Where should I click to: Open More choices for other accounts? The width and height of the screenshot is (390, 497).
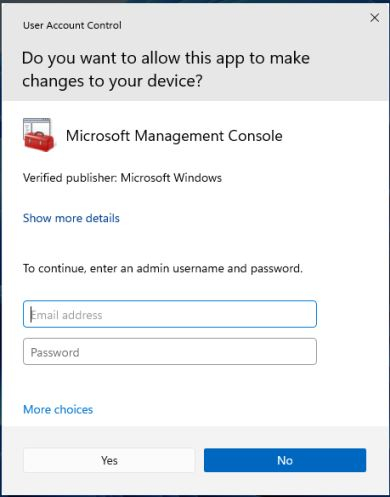(58, 409)
